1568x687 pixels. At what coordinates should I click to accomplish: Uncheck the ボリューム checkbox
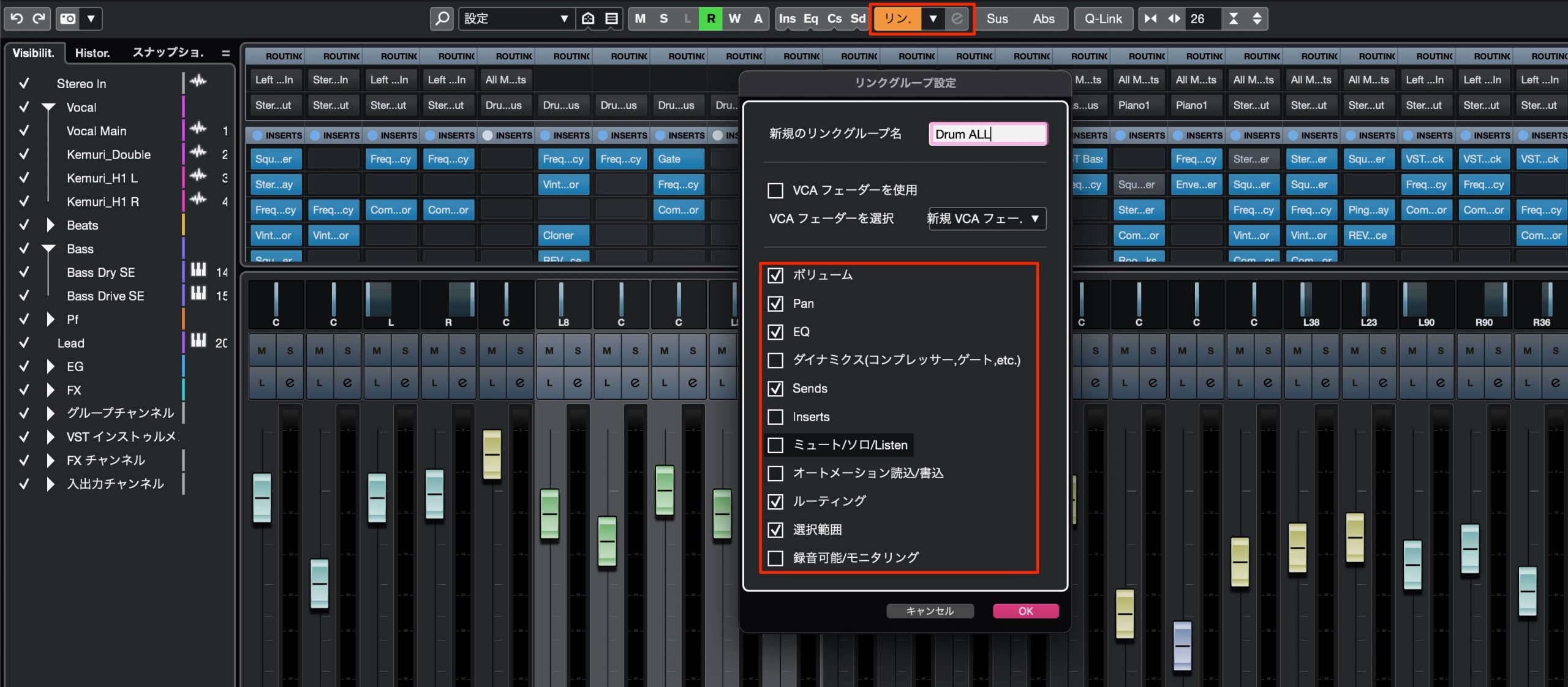(775, 276)
